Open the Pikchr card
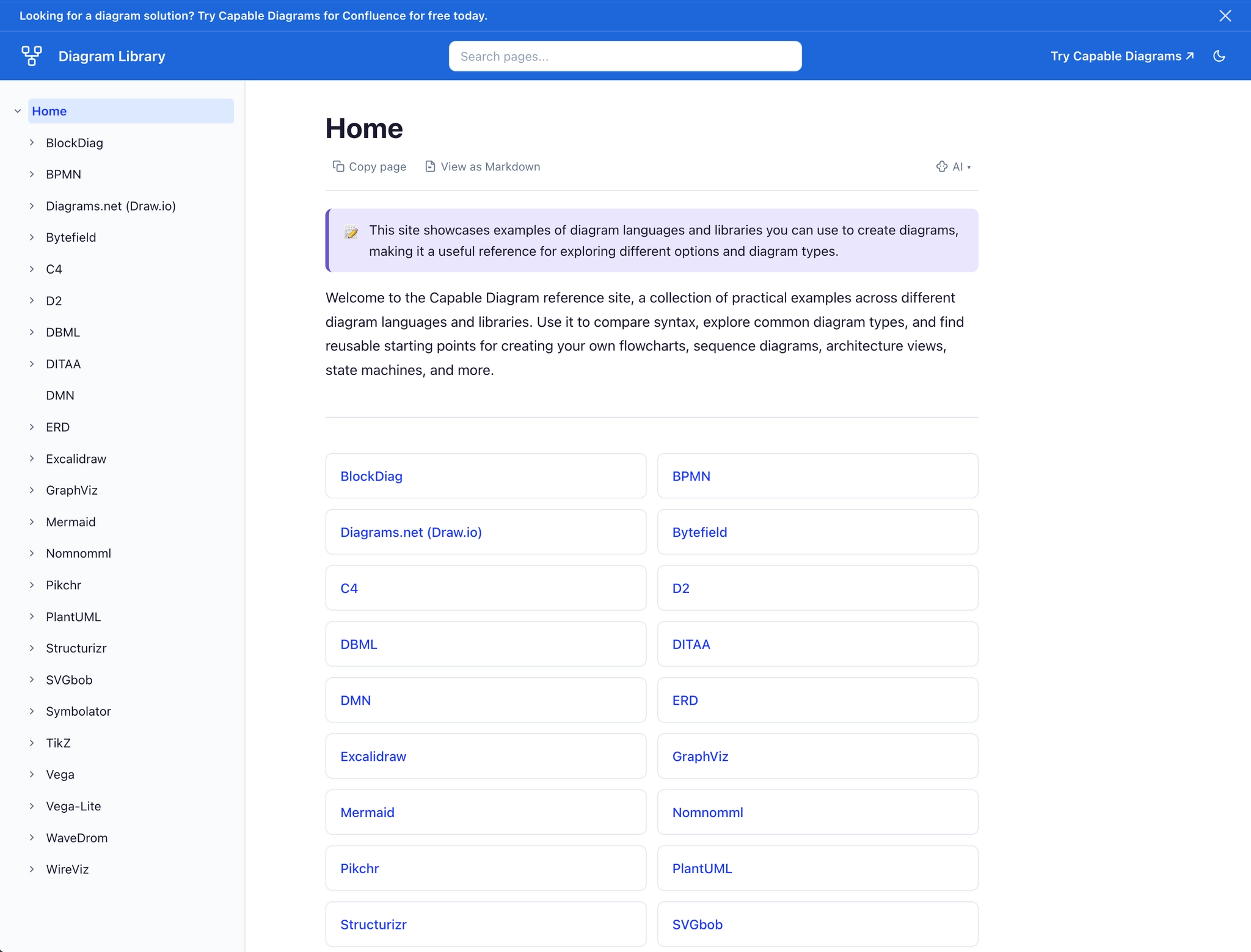Image resolution: width=1251 pixels, height=952 pixels. click(486, 868)
